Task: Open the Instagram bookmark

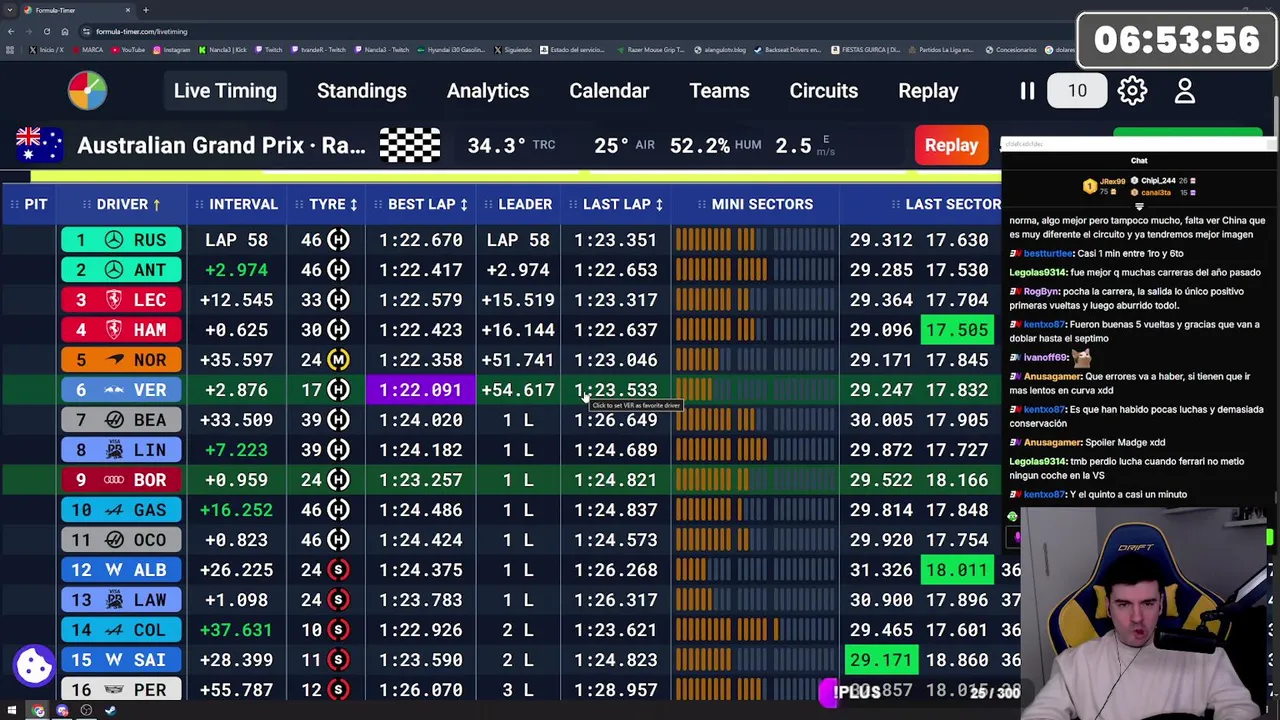Action: (171, 50)
